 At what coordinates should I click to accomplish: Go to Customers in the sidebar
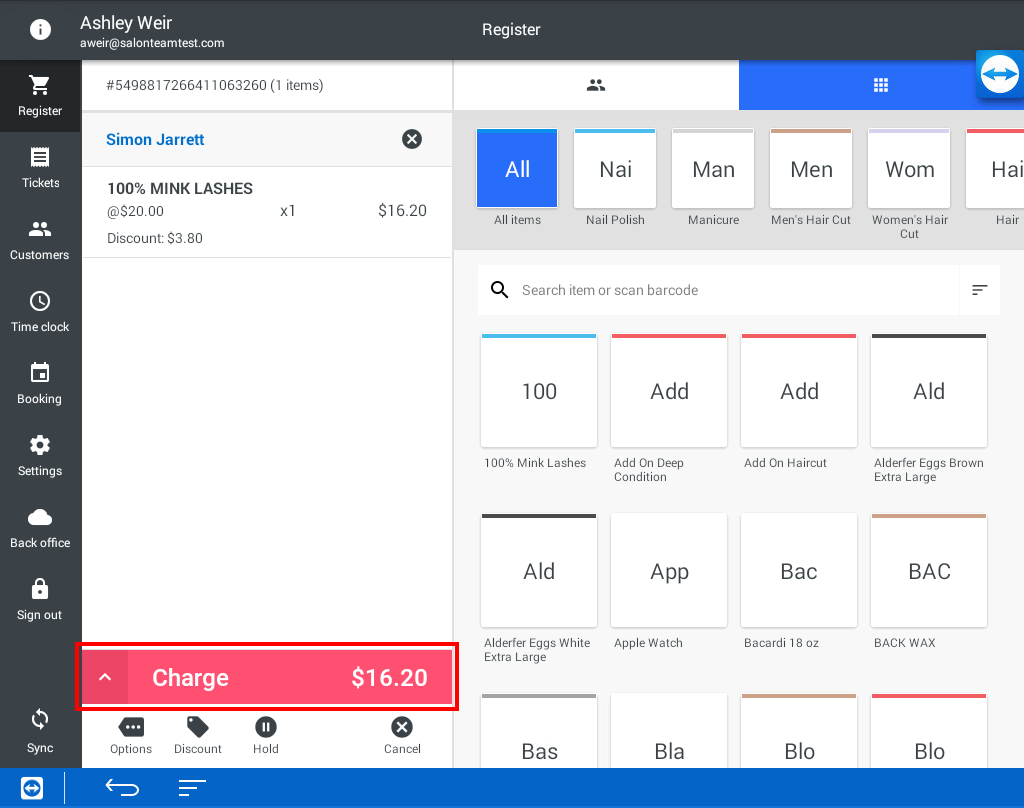pos(40,239)
